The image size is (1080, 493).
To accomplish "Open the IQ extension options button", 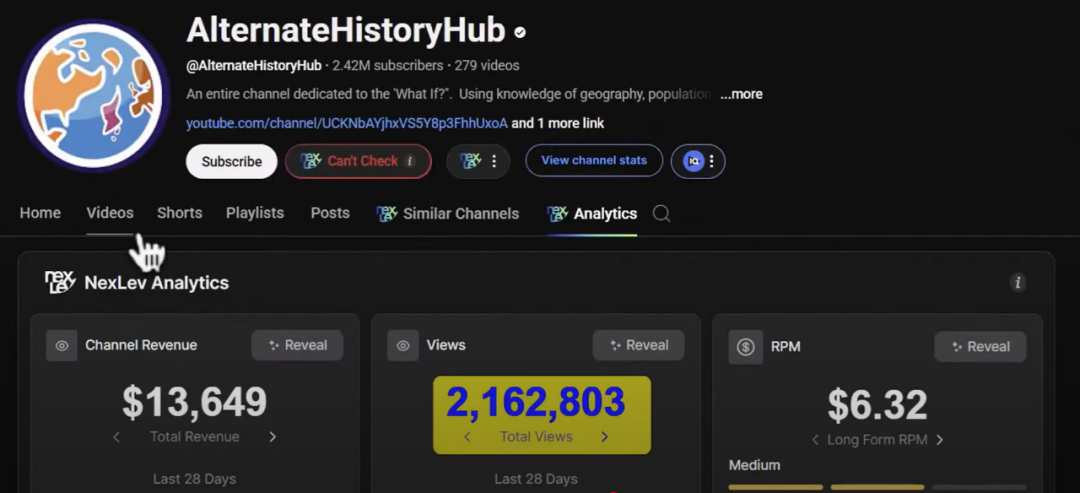I will coord(698,161).
